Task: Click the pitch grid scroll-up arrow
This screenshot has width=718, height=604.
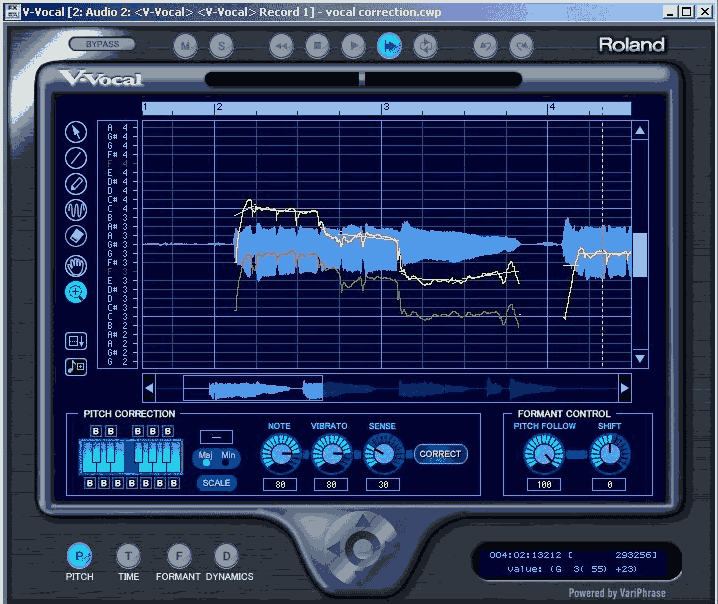Action: point(640,131)
